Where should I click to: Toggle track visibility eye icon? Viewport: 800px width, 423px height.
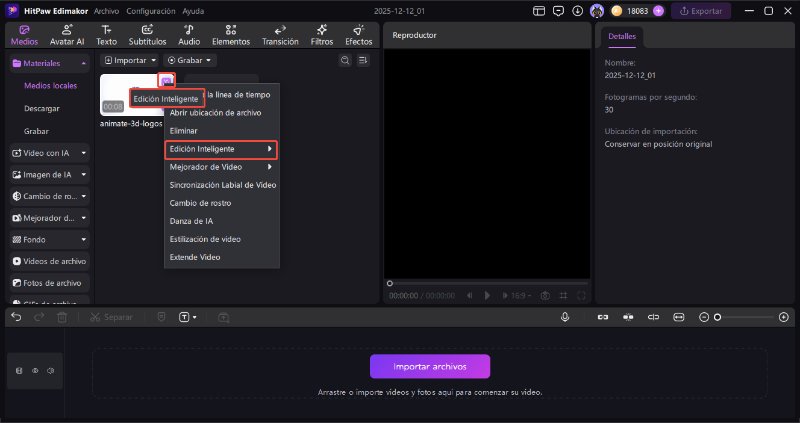(35, 370)
